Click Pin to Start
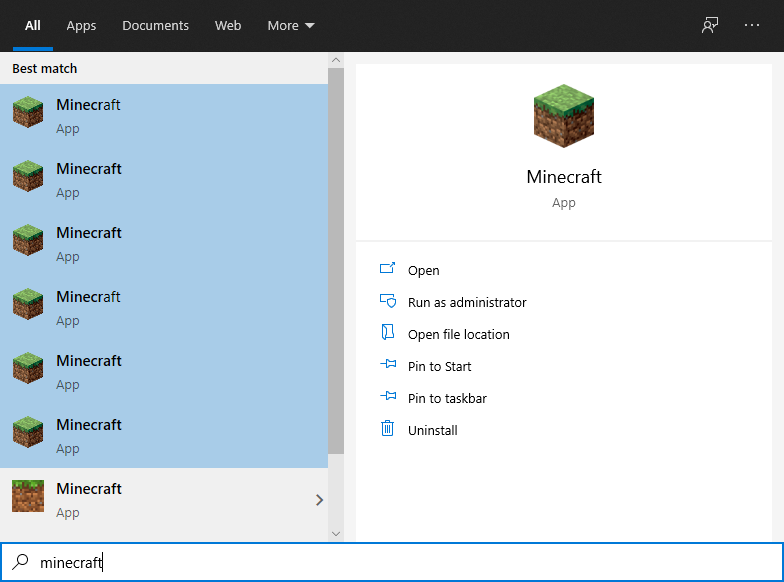 click(x=440, y=366)
